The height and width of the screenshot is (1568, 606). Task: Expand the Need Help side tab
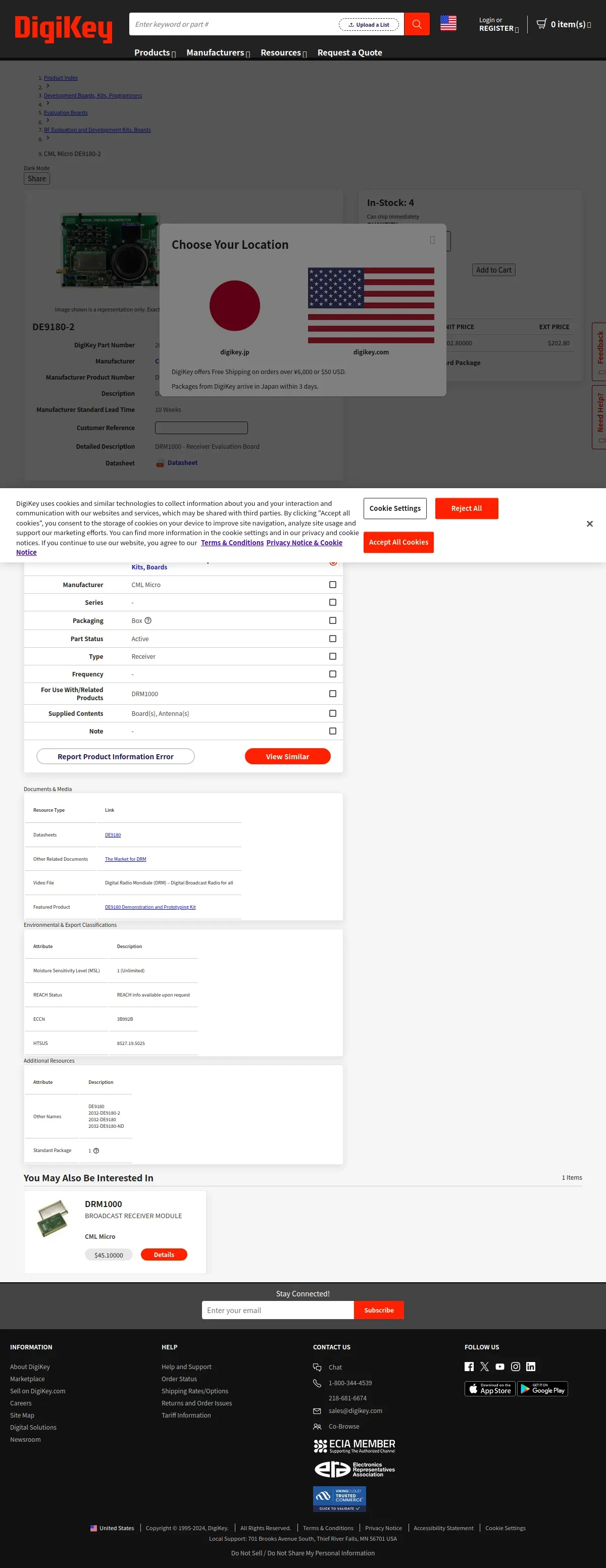point(599,417)
